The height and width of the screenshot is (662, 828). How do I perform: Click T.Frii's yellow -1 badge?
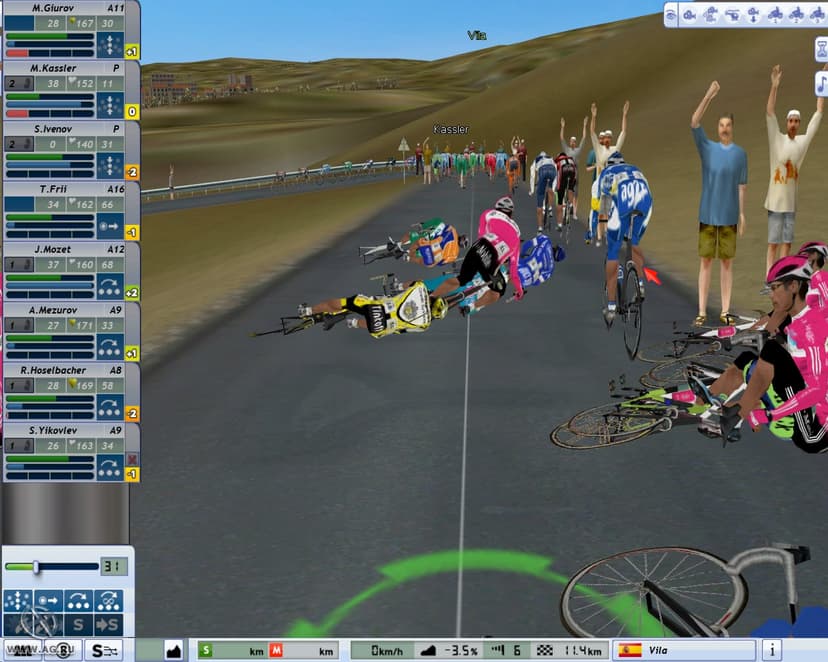[x=132, y=232]
